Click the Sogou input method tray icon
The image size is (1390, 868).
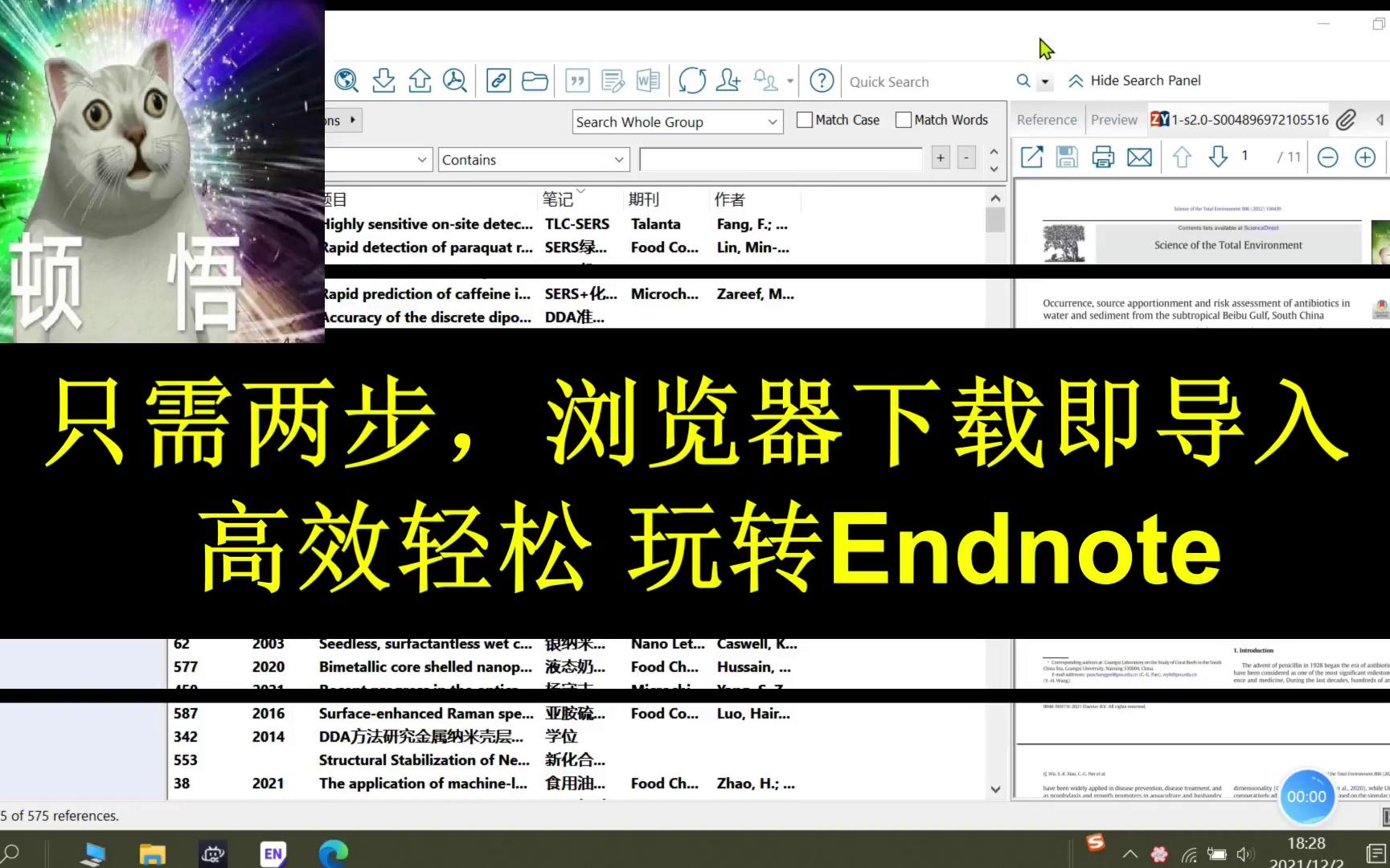point(1095,842)
